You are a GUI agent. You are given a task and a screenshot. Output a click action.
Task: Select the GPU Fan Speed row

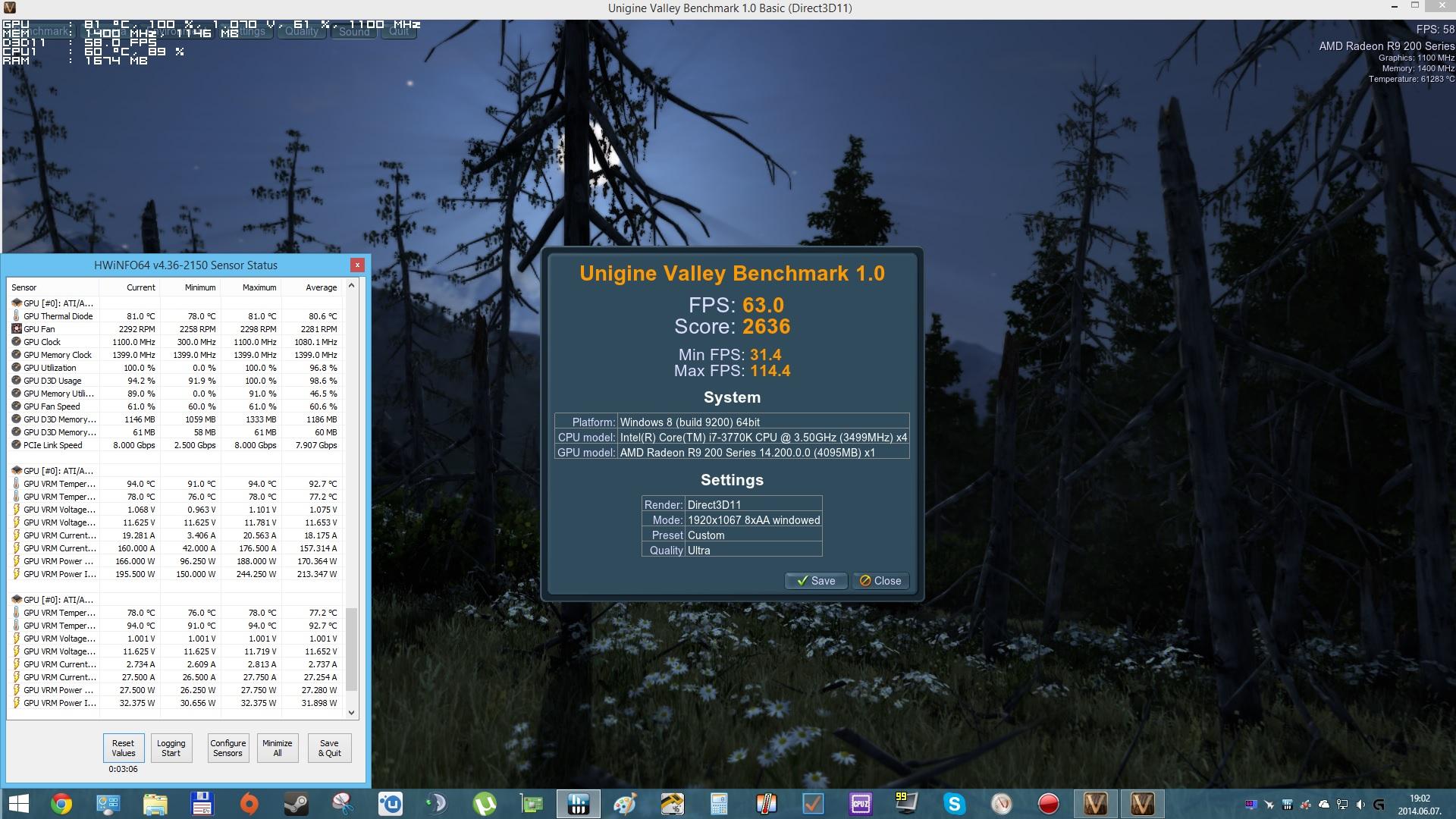pyautogui.click(x=174, y=406)
